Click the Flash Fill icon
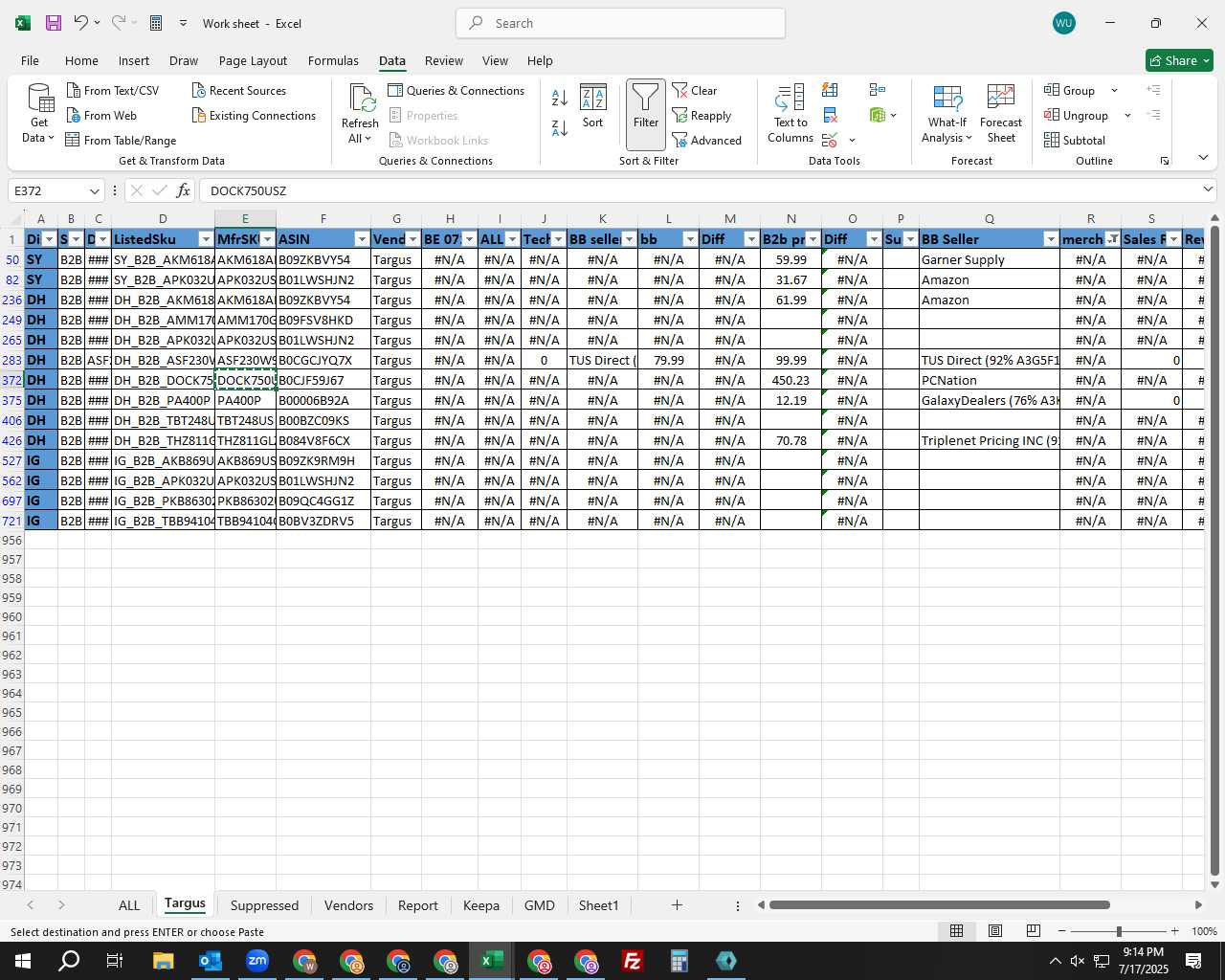Screen dimensions: 1225x980 831,90
